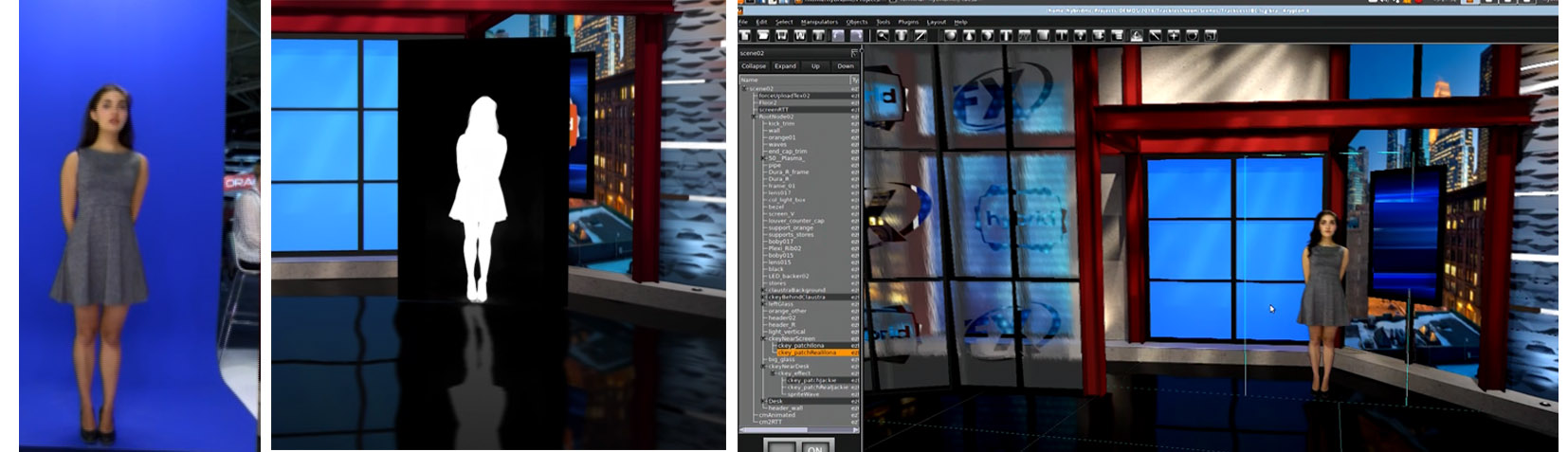Click the Name column header

(x=793, y=81)
